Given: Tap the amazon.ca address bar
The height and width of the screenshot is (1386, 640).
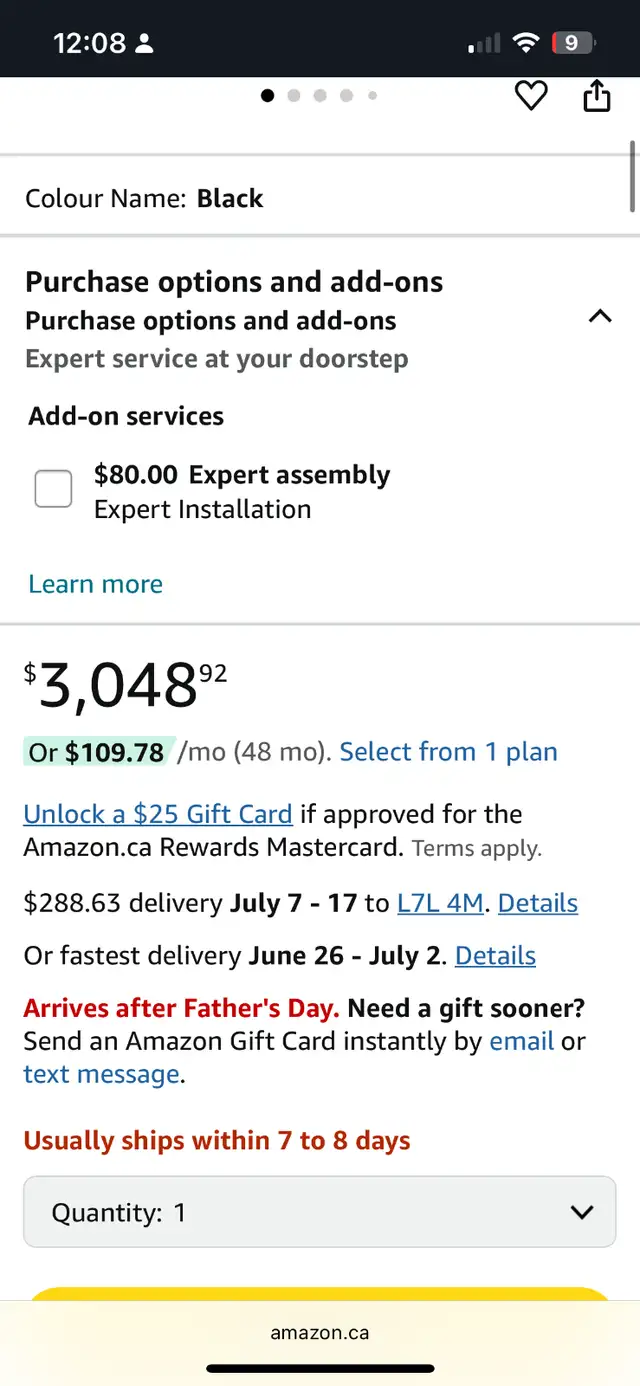Looking at the screenshot, I should (320, 1333).
